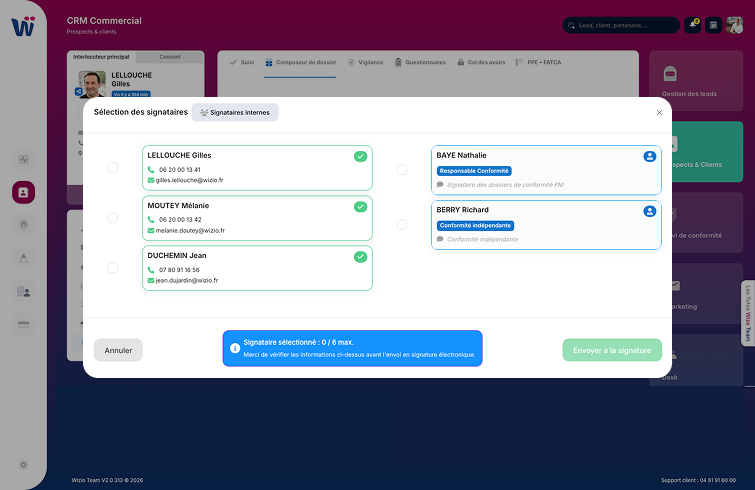Click the Wizio logo in sidebar
This screenshot has width=755, height=490.
[23, 25]
